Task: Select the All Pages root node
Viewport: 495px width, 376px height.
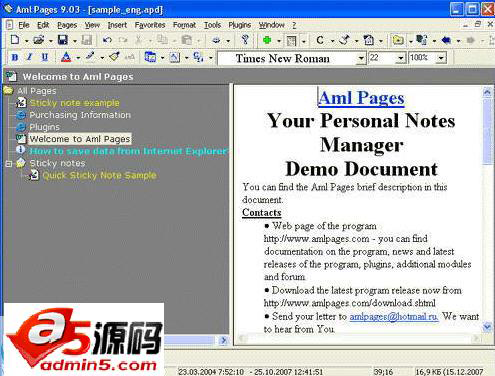Action: click(x=37, y=91)
